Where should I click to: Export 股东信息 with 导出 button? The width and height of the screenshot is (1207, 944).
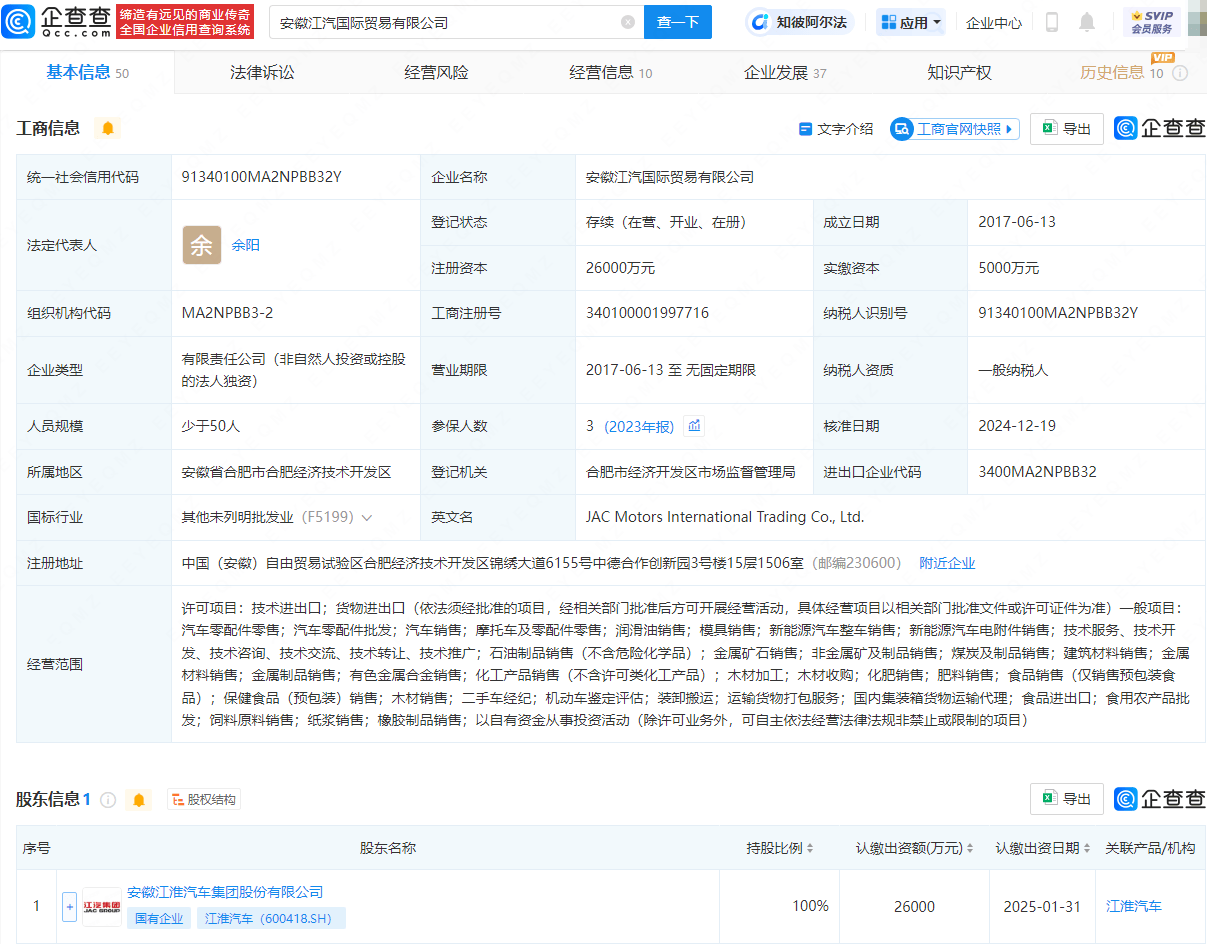1067,799
